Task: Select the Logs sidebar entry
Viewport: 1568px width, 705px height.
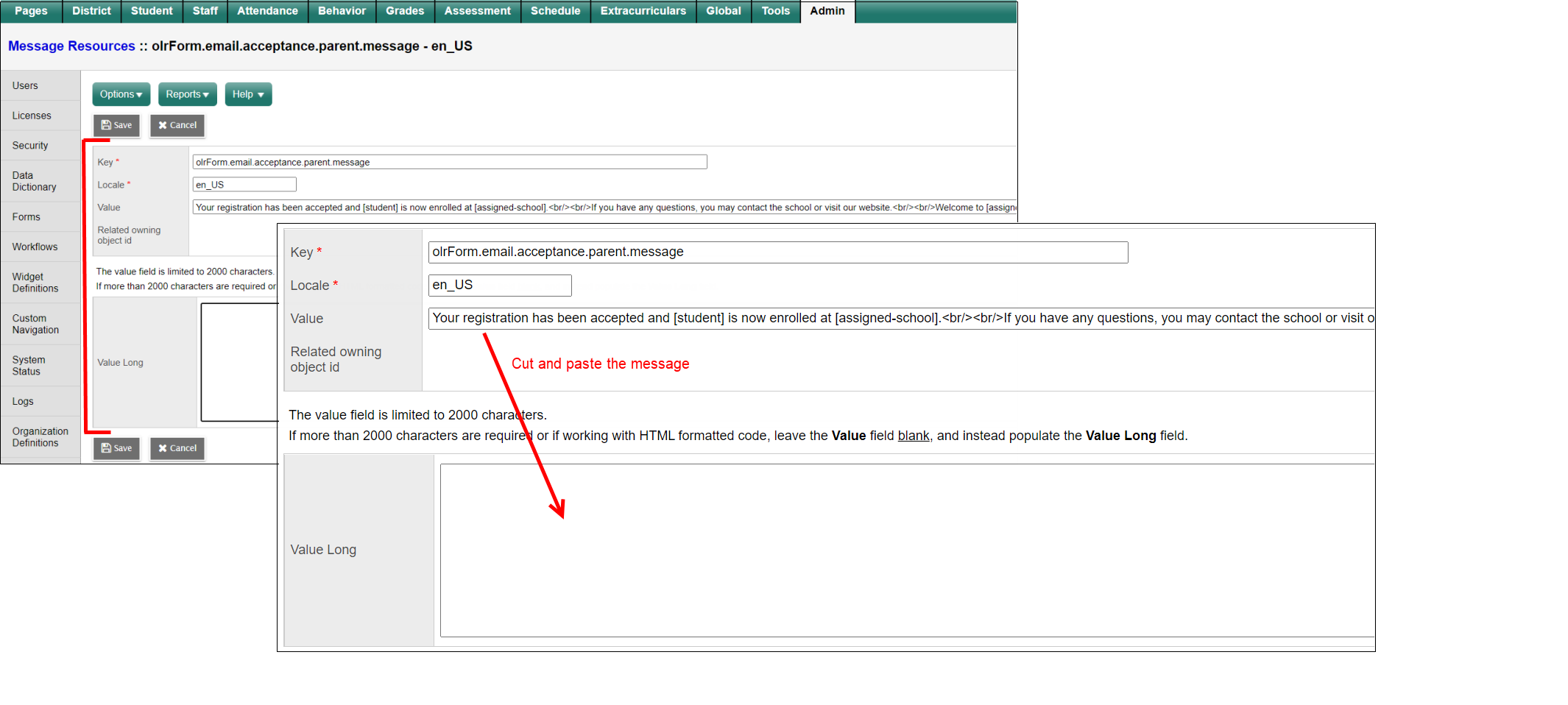Action: tap(22, 401)
